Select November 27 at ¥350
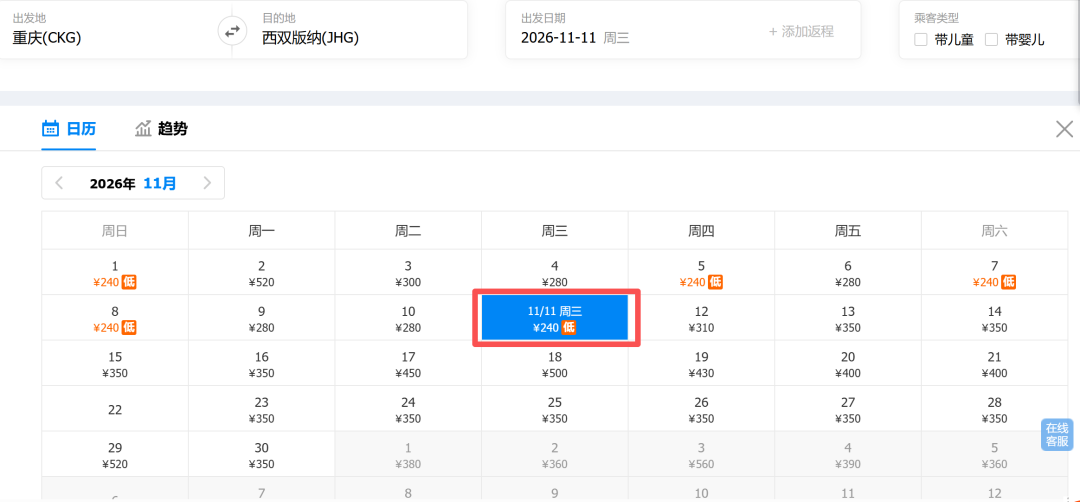This screenshot has height=502, width=1080. click(x=848, y=409)
